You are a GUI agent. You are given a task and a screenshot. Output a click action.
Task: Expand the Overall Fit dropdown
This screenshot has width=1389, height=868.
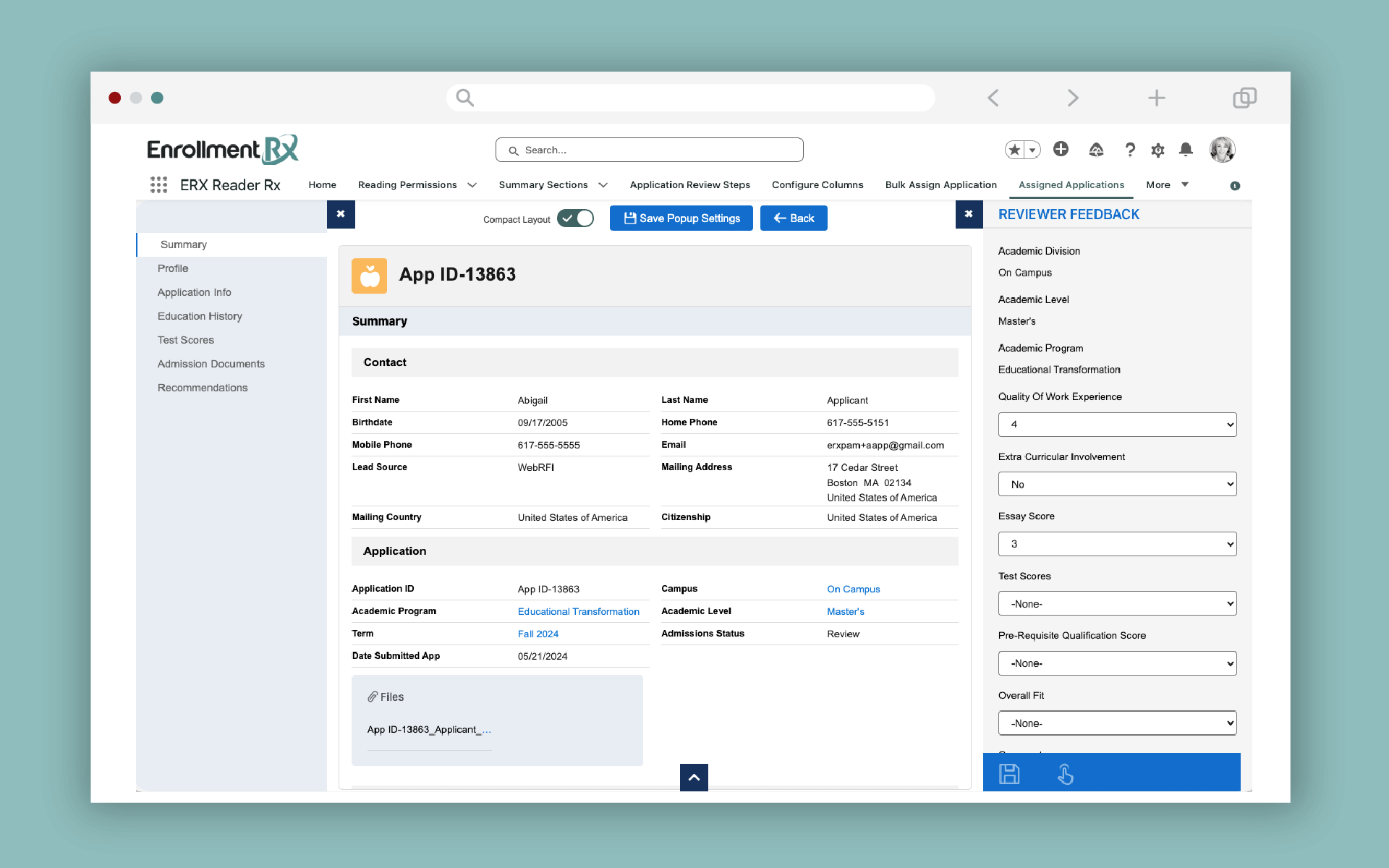point(1117,723)
